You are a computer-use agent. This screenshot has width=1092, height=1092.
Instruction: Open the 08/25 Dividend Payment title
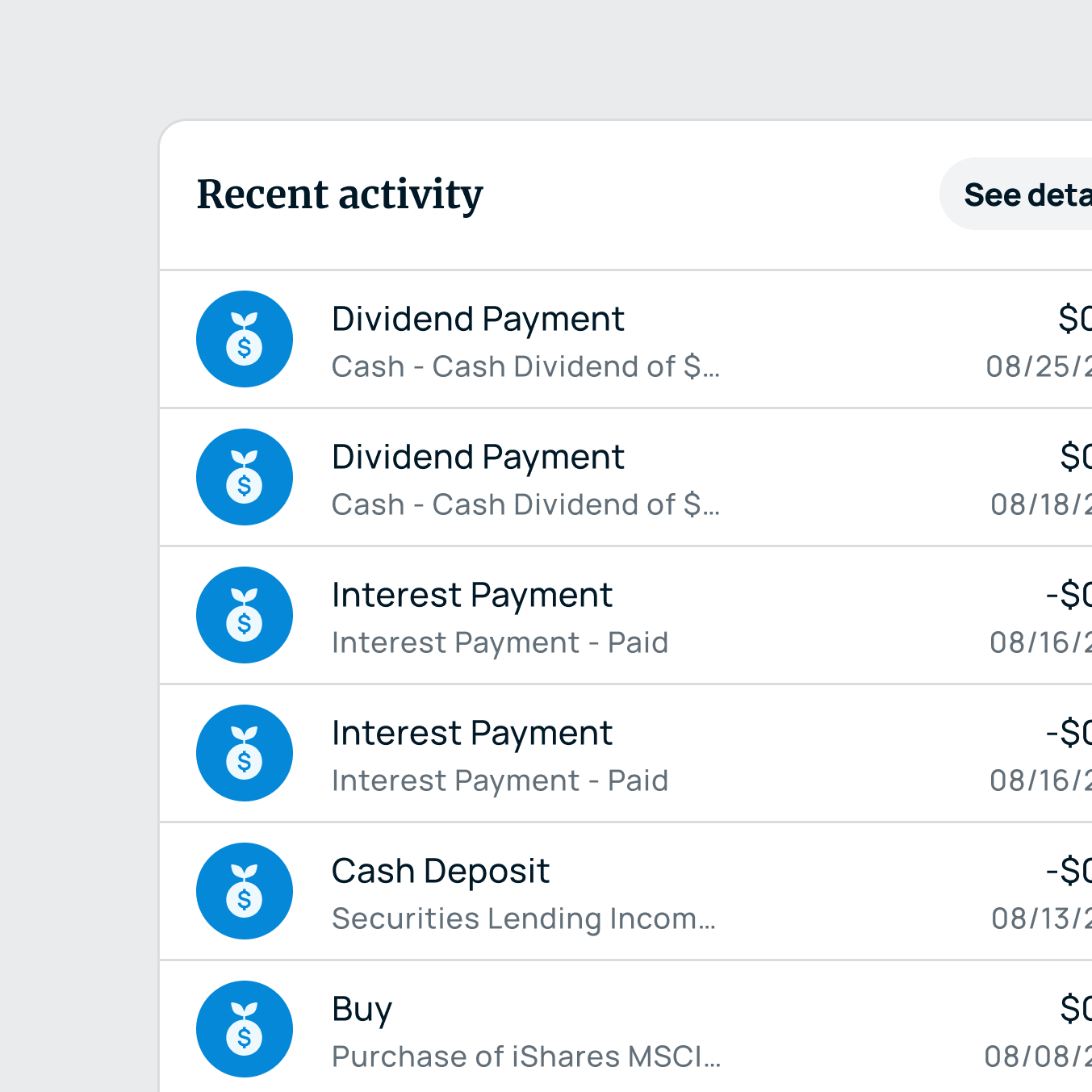478,320
